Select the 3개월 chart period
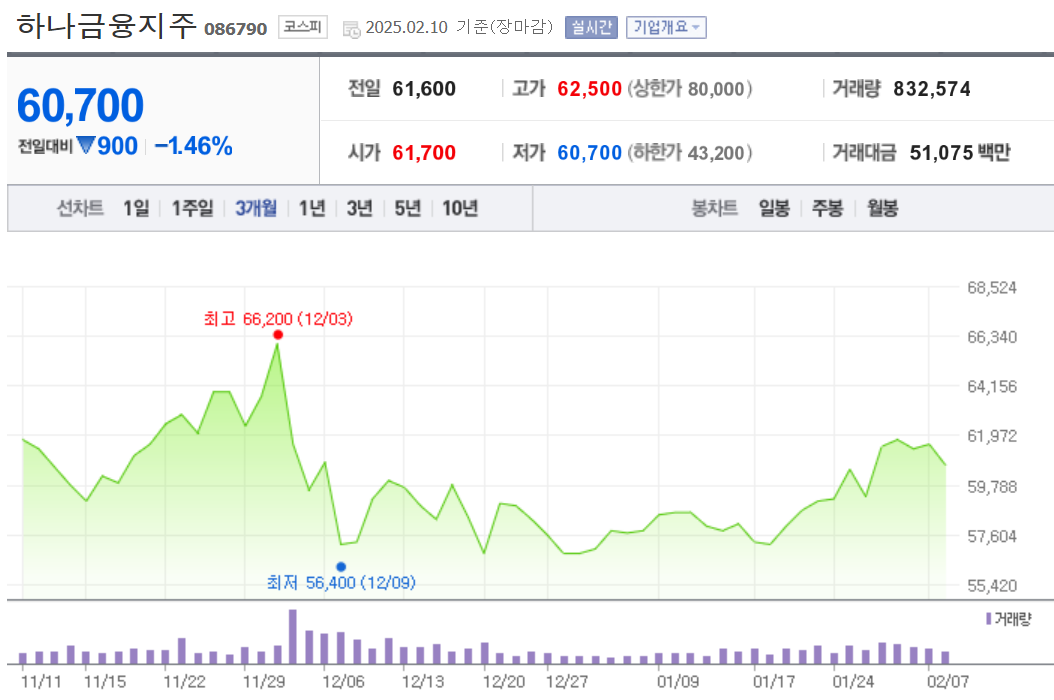1054x700 pixels. (x=255, y=210)
